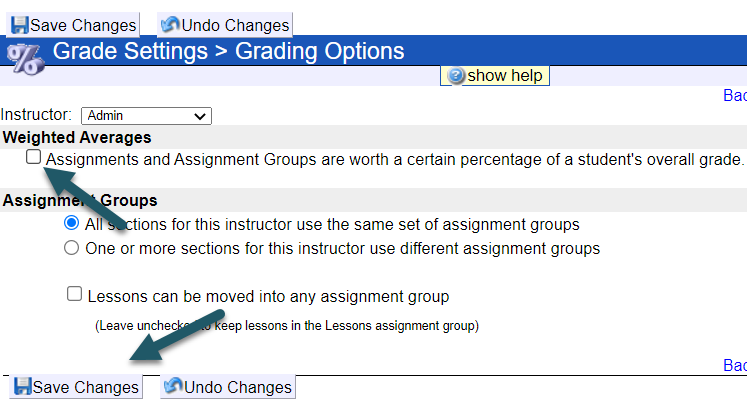747x416 pixels.
Task: Click the question mark icon beside show help
Action: [x=456, y=76]
